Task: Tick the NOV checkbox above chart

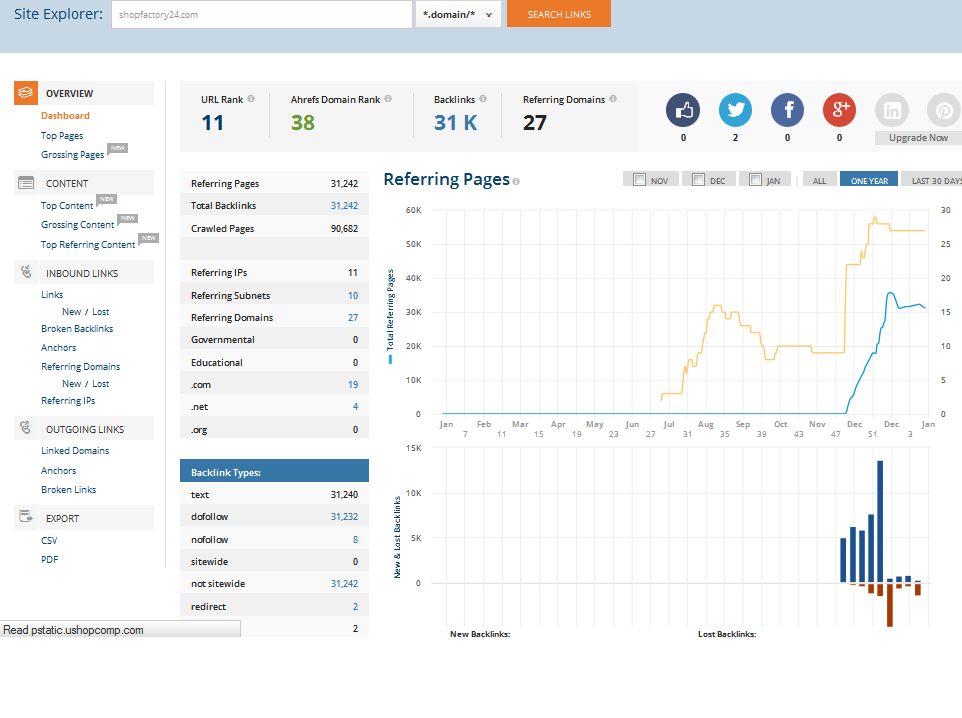Action: coord(639,180)
